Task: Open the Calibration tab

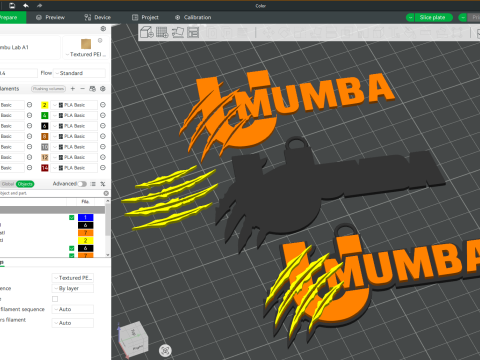Action: click(x=193, y=17)
